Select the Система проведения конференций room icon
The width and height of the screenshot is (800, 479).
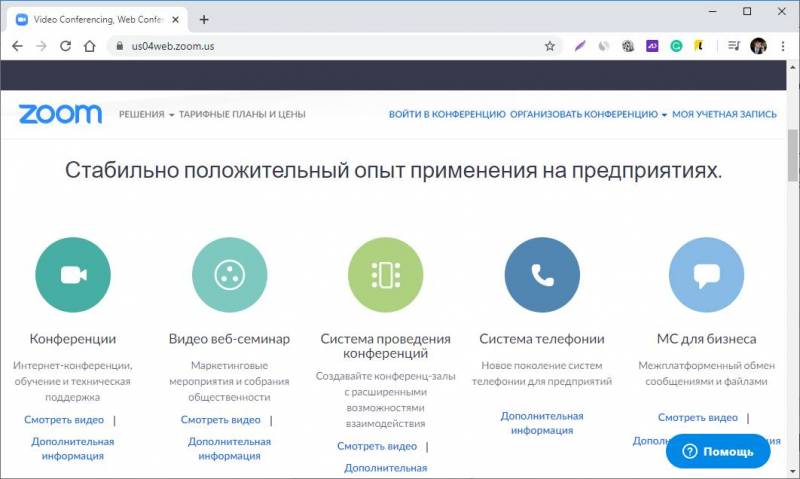[386, 274]
